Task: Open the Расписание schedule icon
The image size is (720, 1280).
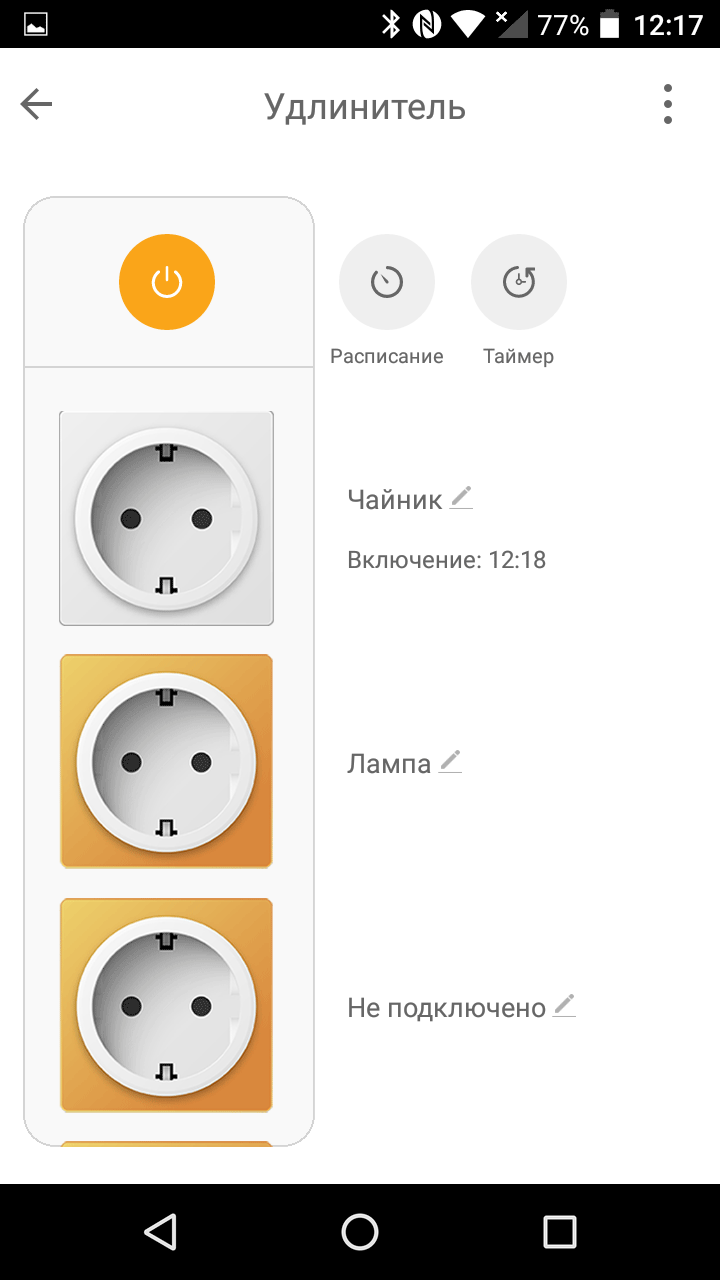Action: (387, 282)
